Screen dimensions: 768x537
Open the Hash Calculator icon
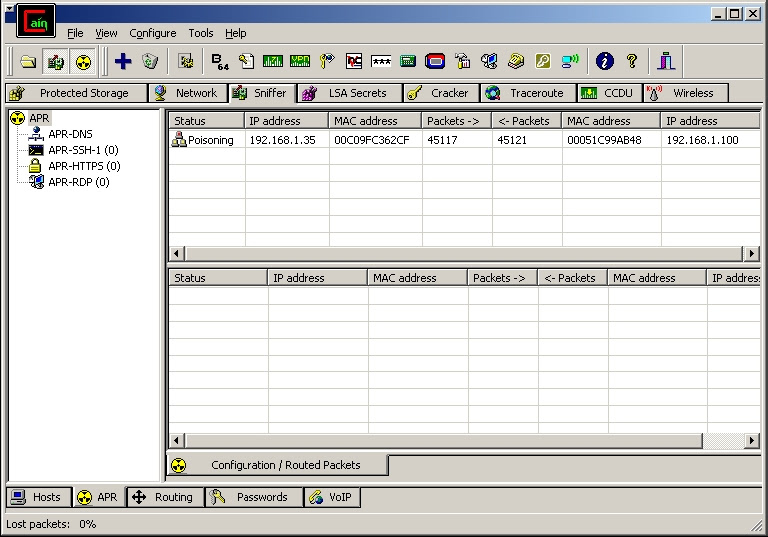[408, 61]
